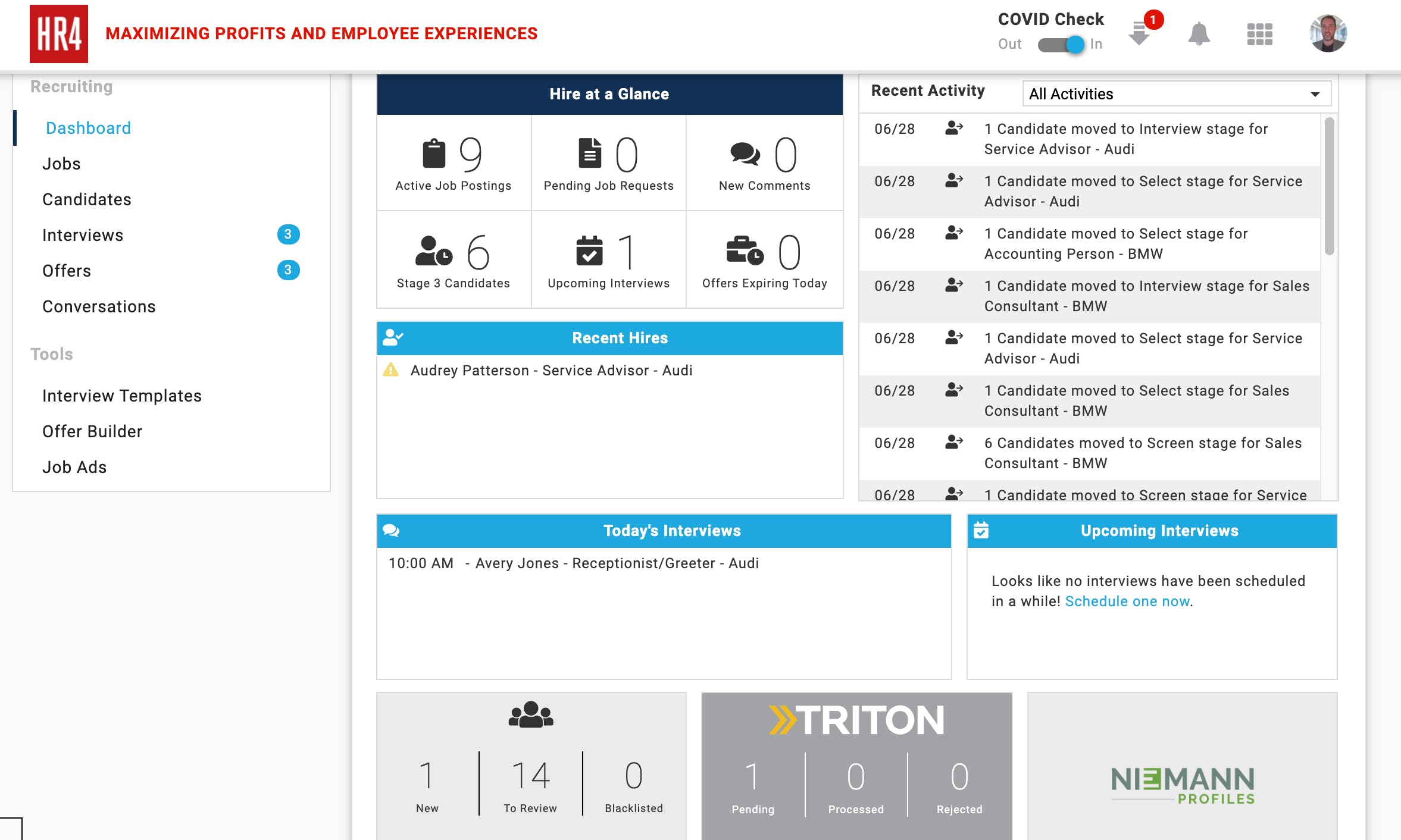Go to Candidates in sidebar

pyautogui.click(x=87, y=199)
